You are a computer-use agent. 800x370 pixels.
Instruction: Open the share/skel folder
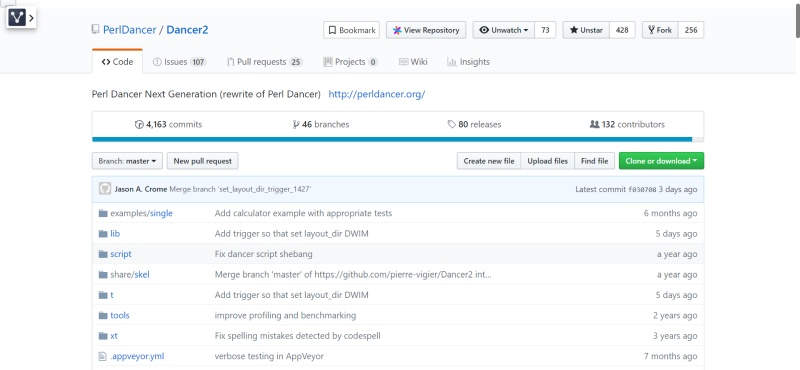point(130,275)
